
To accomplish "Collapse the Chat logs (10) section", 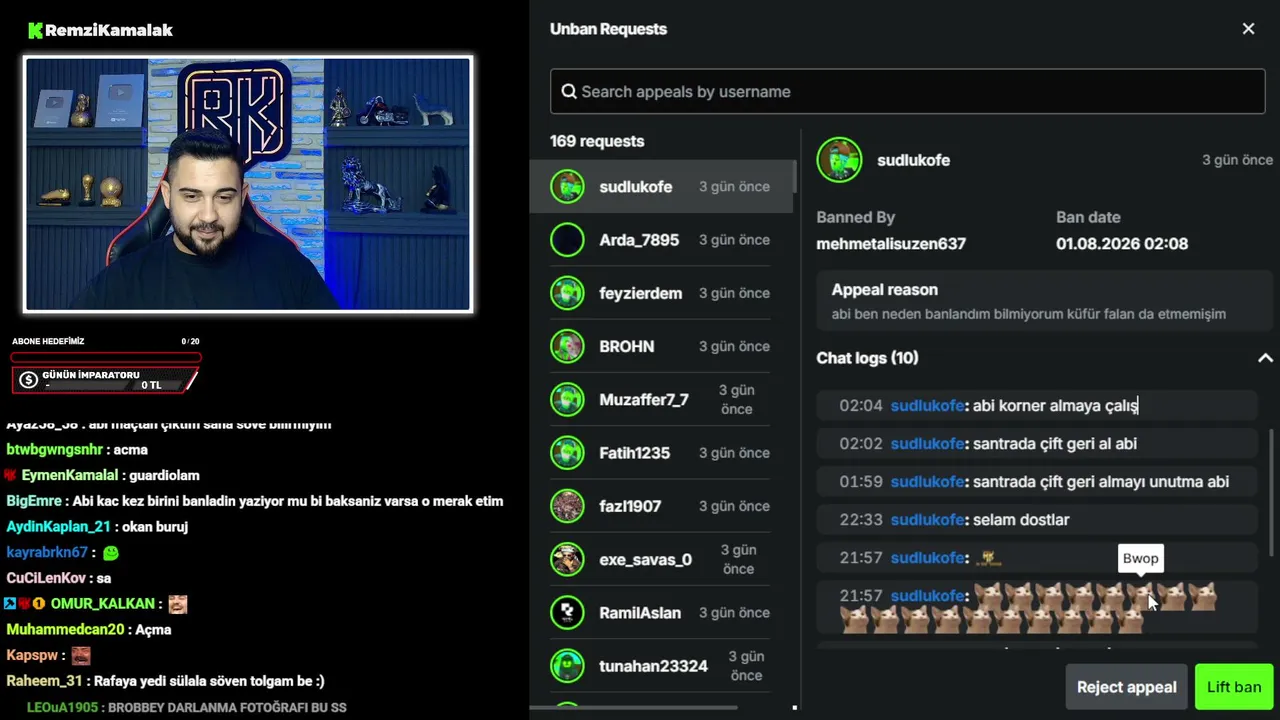I will click(x=1265, y=358).
